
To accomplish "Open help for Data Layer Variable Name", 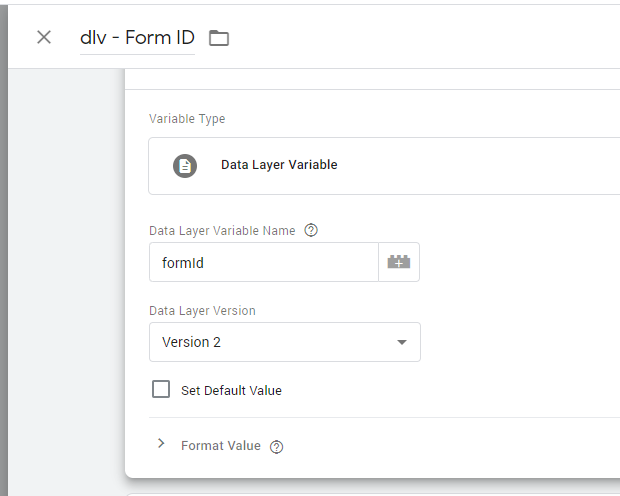I will (x=311, y=230).
